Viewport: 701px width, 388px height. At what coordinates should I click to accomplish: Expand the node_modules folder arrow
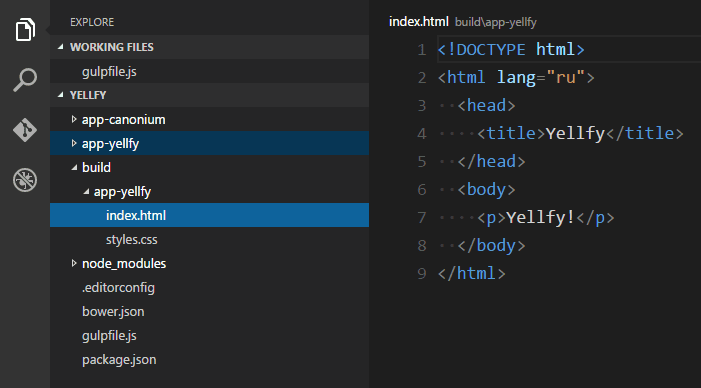(74, 263)
